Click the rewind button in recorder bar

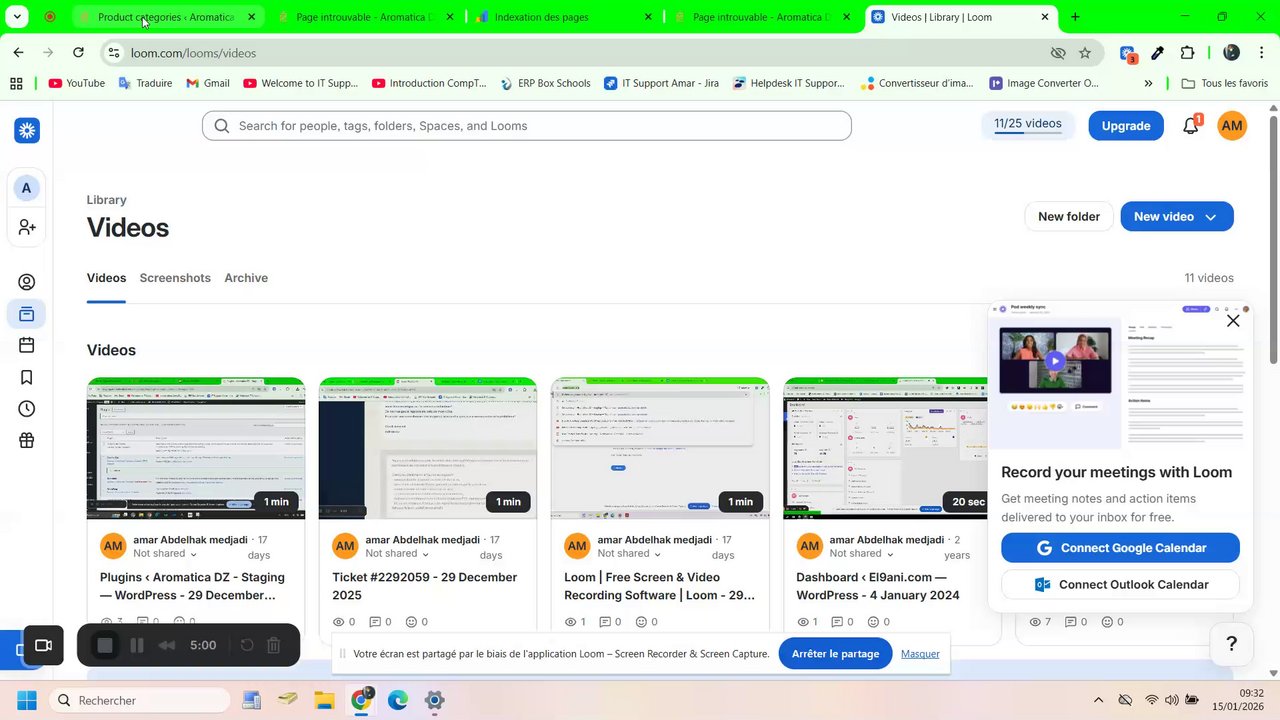click(167, 646)
